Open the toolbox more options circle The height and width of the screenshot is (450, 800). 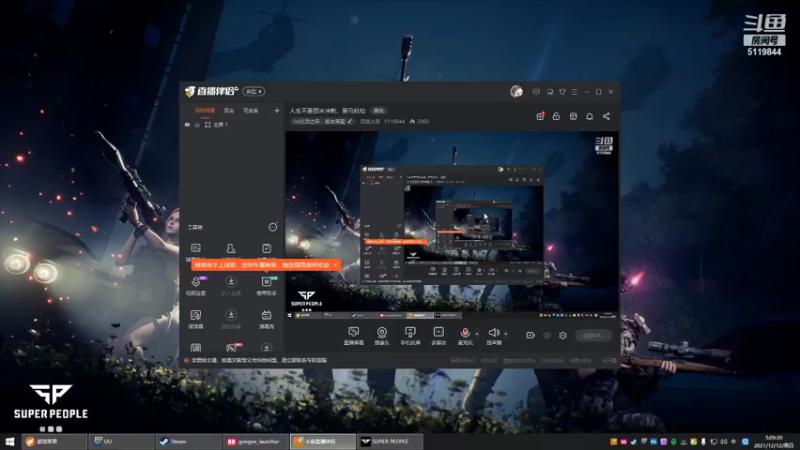(x=273, y=227)
